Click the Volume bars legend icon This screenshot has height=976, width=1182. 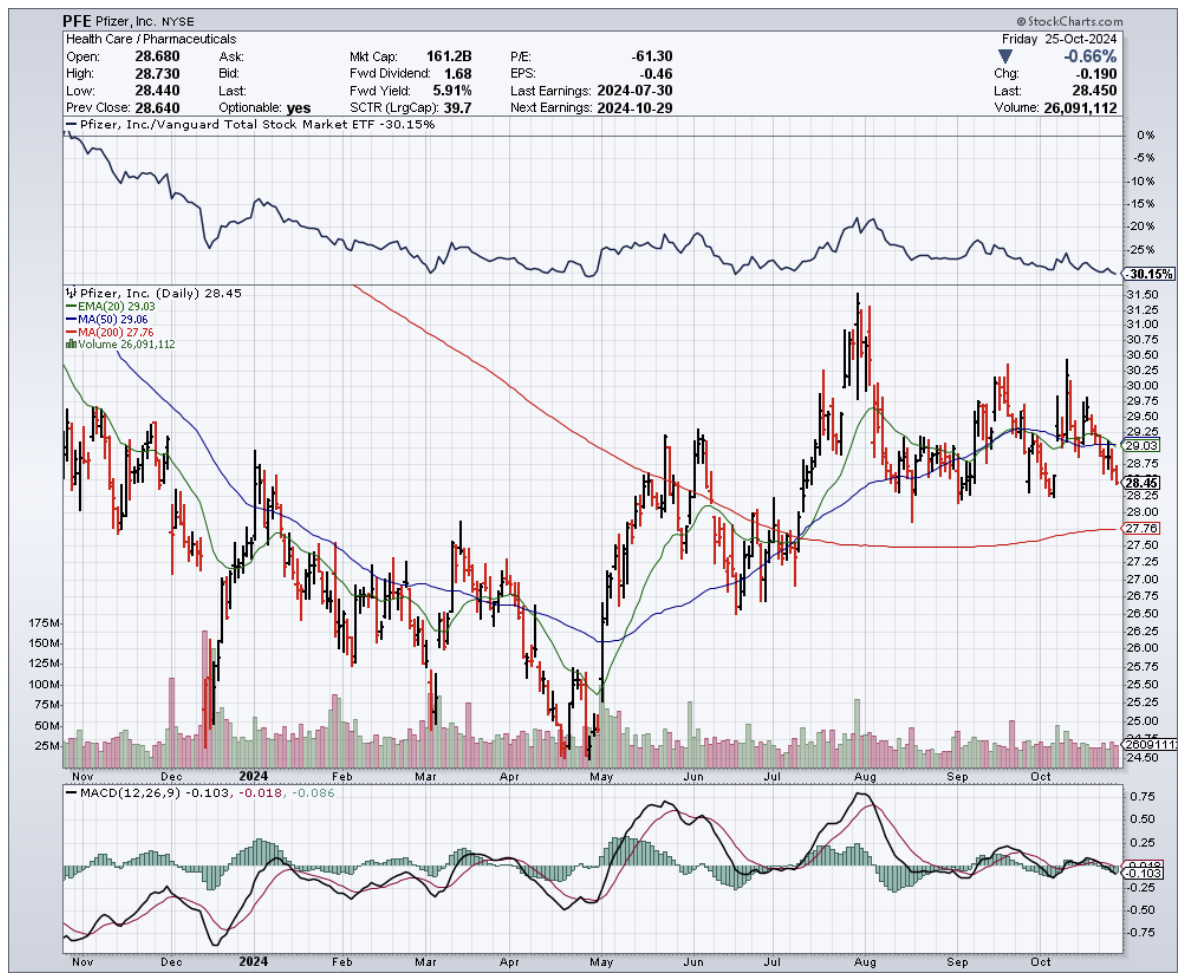tap(70, 344)
